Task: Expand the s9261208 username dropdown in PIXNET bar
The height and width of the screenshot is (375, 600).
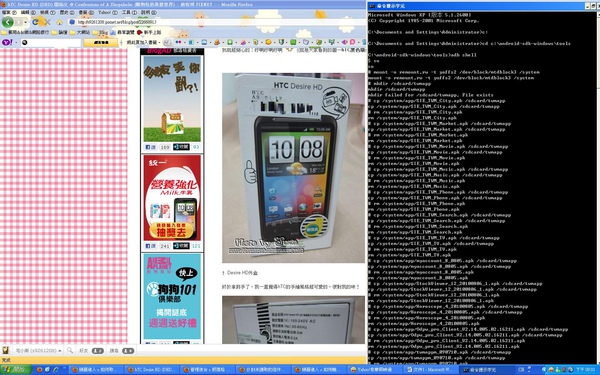Action: click(x=38, y=351)
